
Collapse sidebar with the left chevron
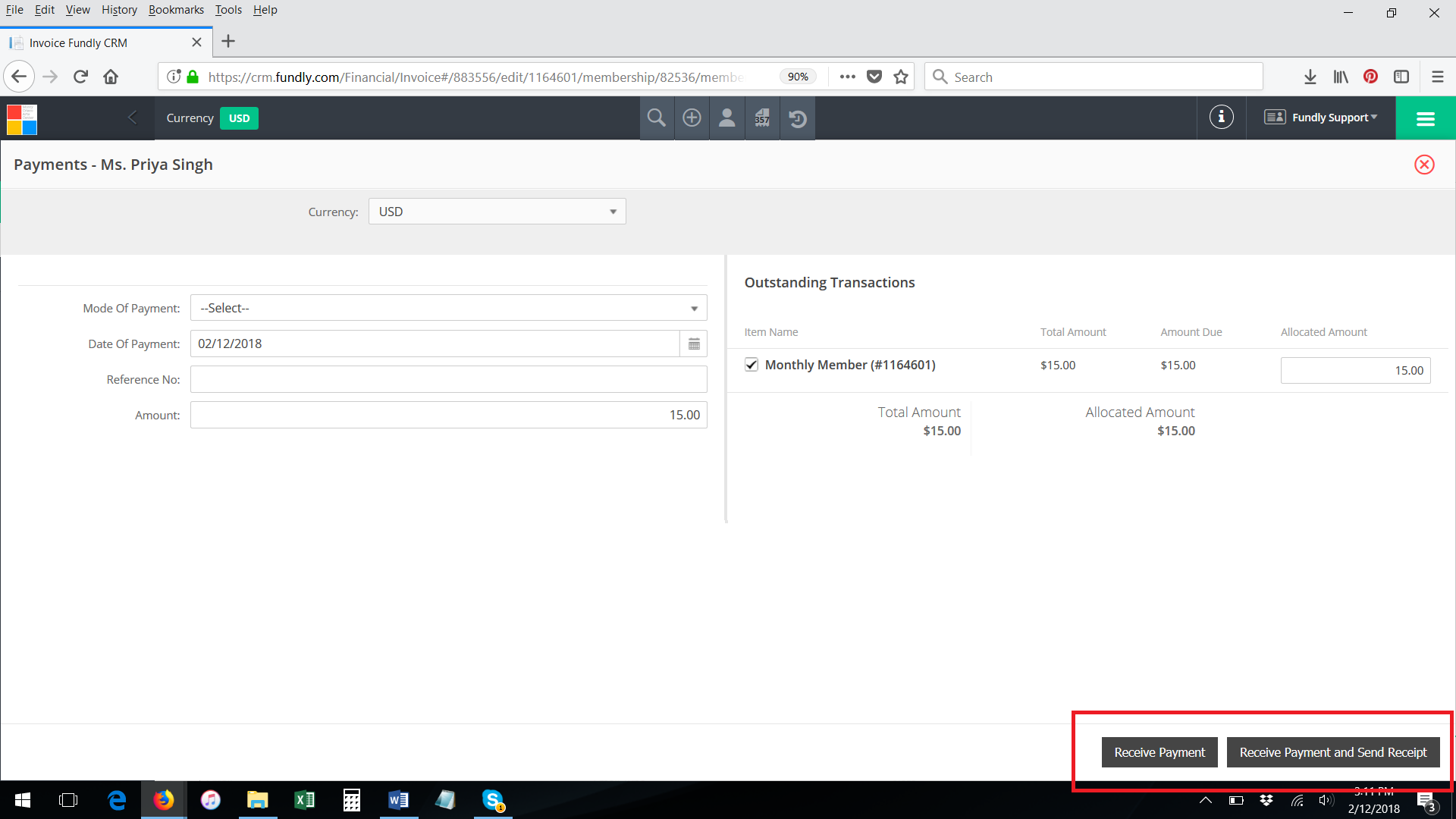[133, 118]
